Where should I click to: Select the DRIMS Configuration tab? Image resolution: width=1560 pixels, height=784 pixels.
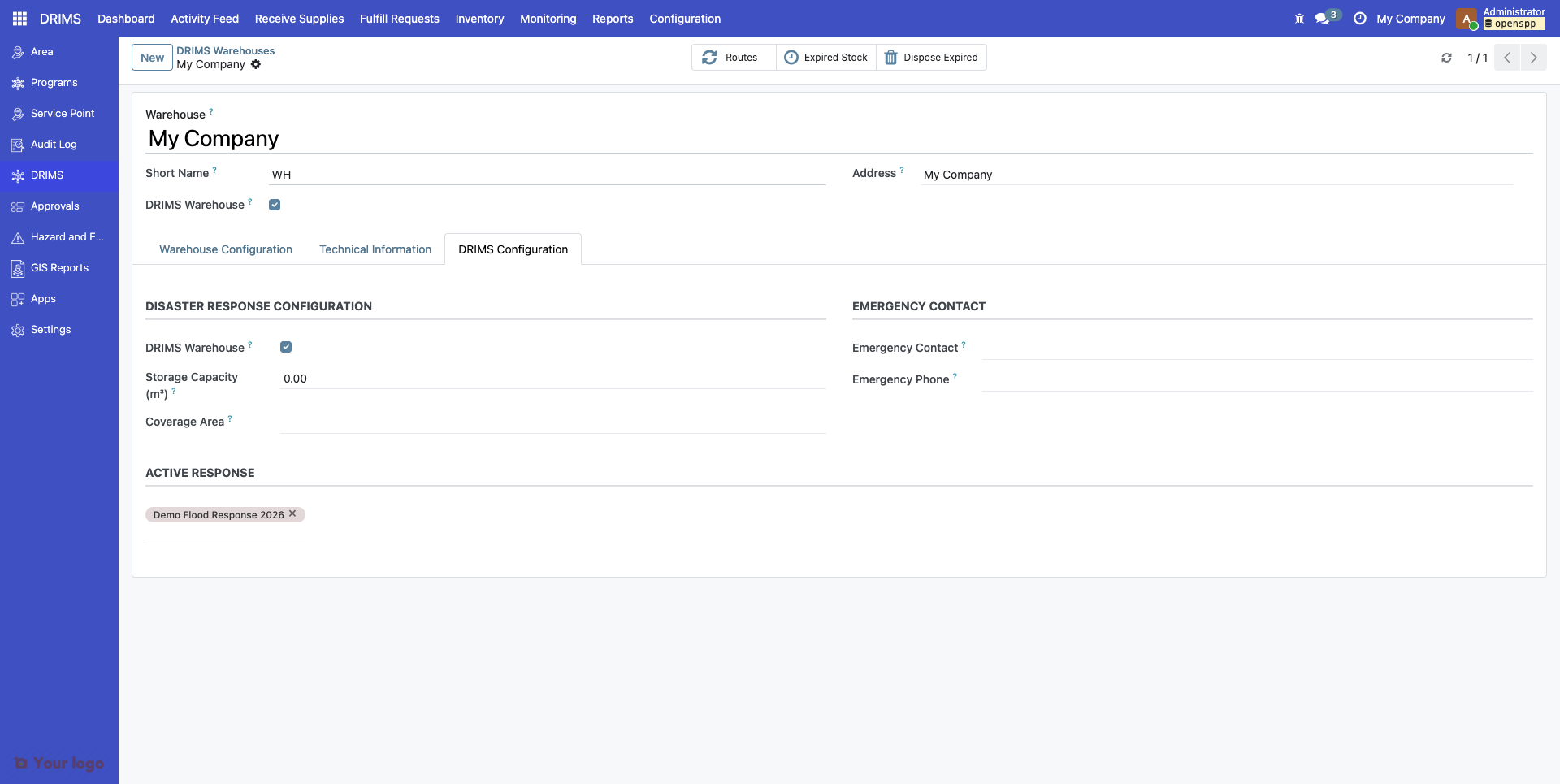(x=513, y=249)
